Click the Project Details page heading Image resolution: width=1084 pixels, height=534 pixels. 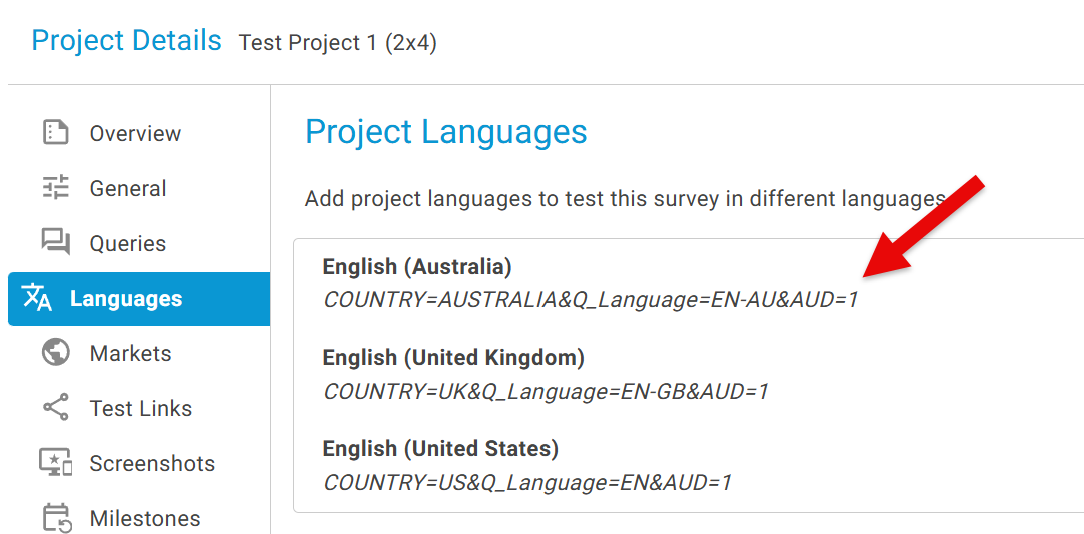[x=126, y=41]
